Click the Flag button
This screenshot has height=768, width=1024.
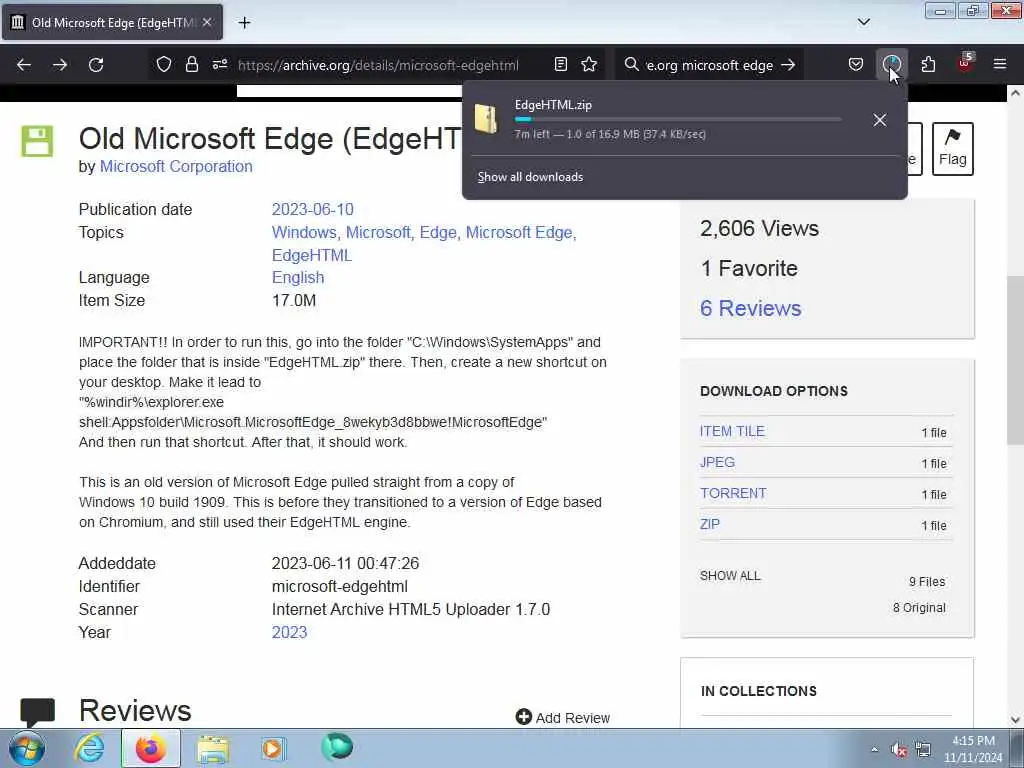pyautogui.click(x=952, y=149)
